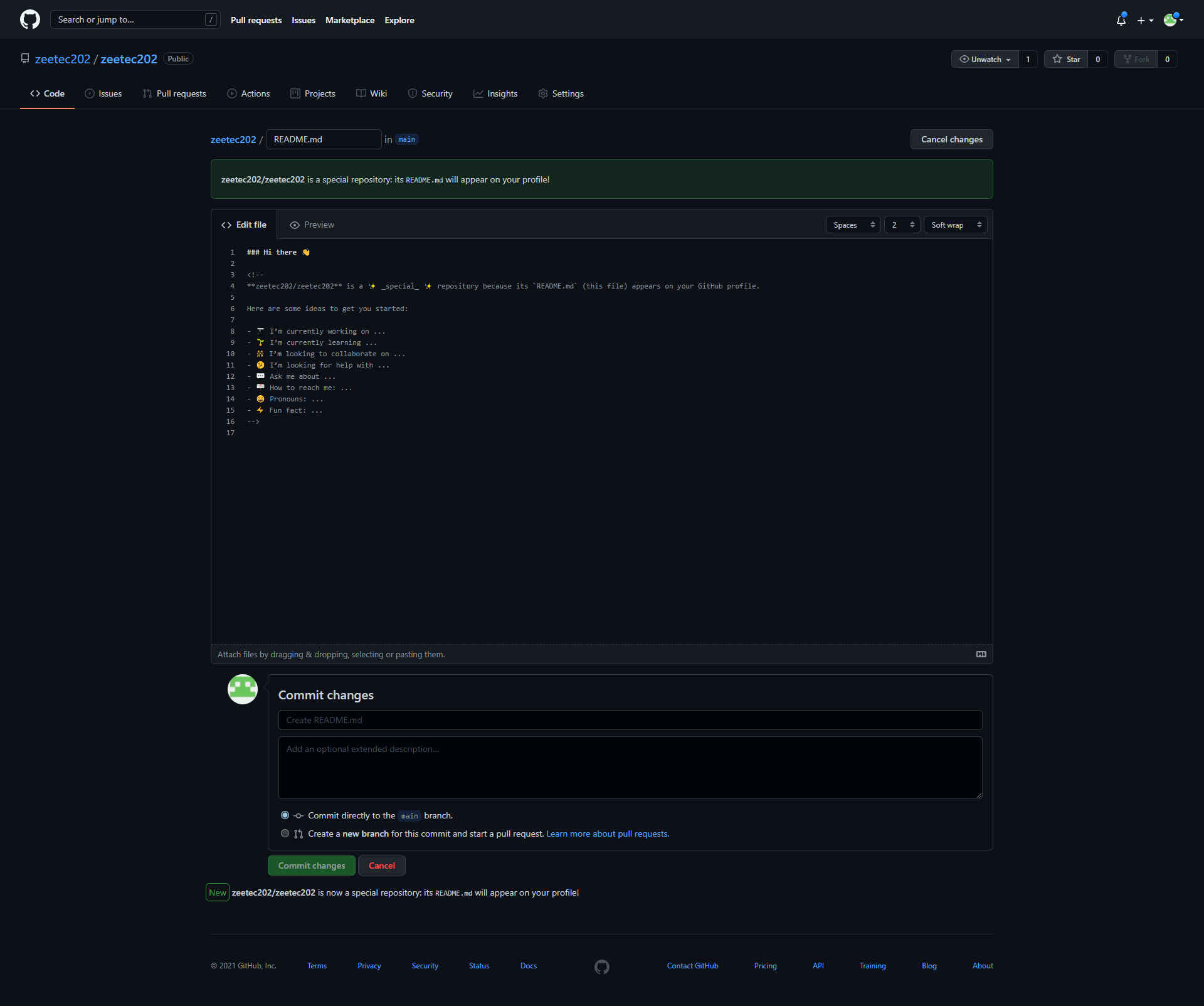Viewport: 1204px width, 1006px height.
Task: Open repository Settings gear icon
Action: click(543, 93)
